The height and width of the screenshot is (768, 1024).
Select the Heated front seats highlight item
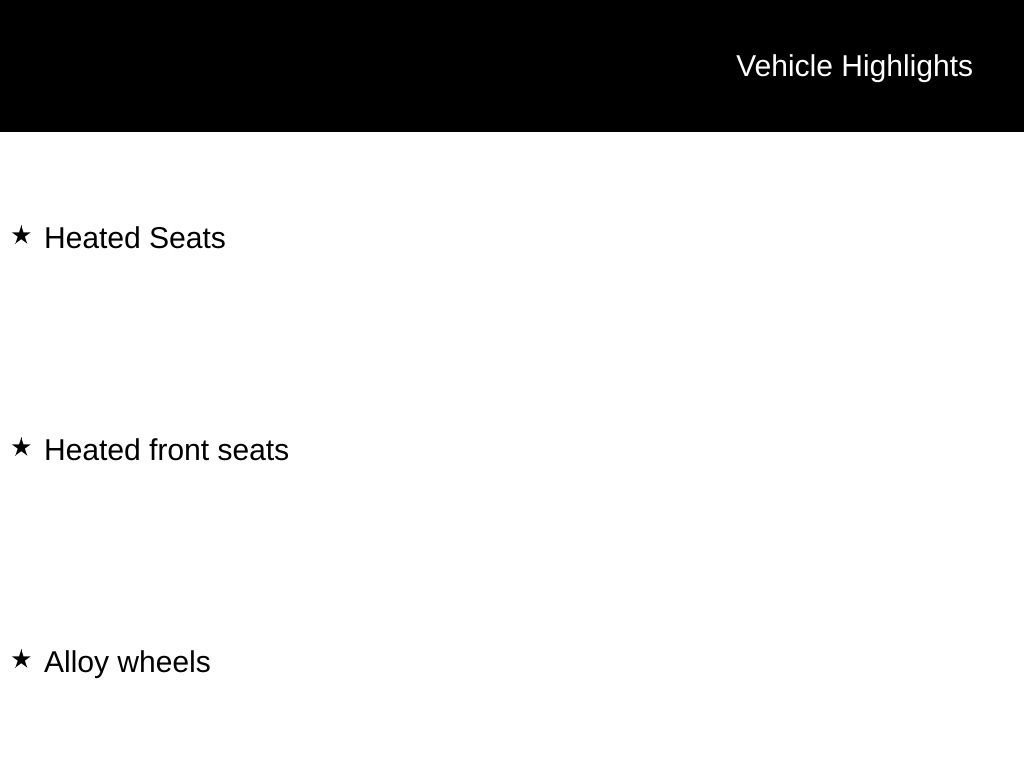click(x=167, y=450)
